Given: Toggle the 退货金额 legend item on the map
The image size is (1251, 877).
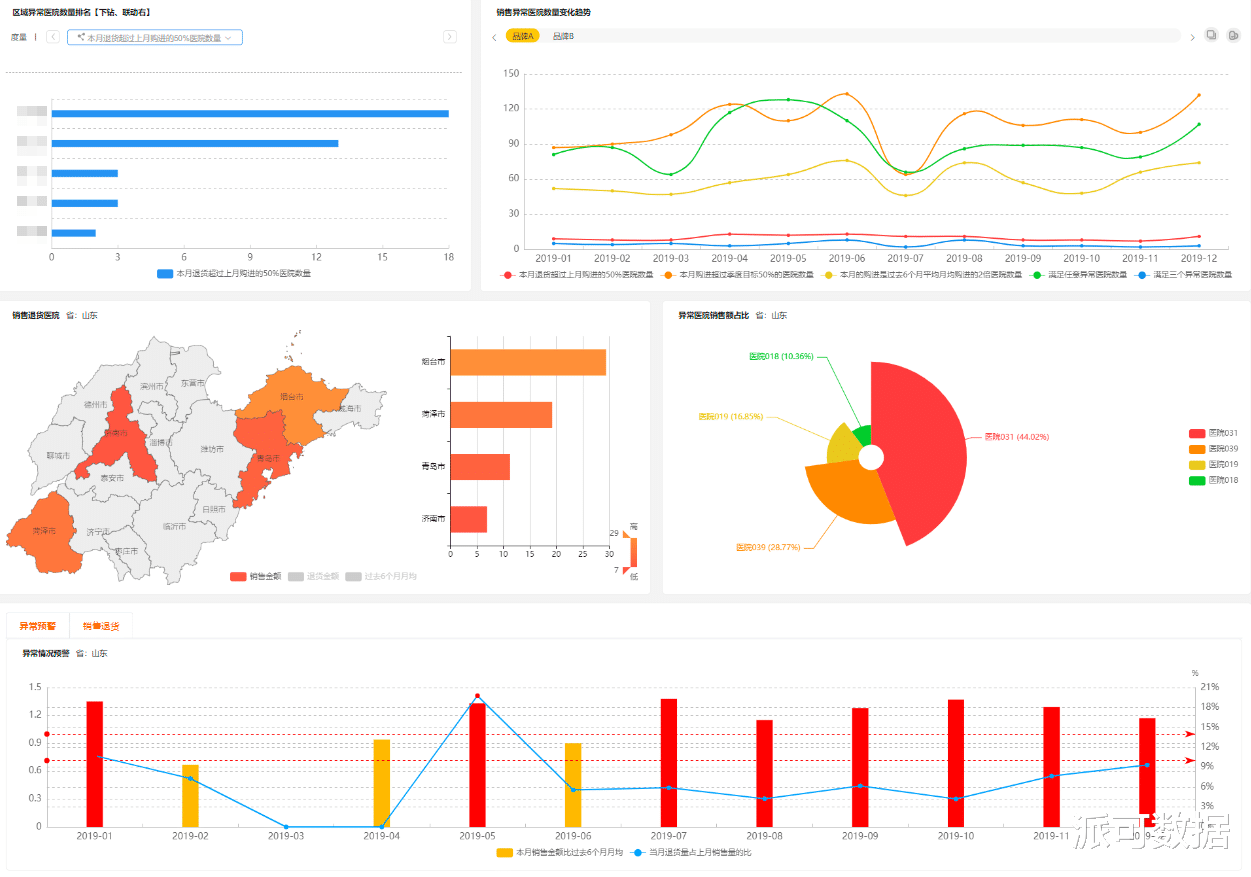Looking at the screenshot, I should pyautogui.click(x=314, y=576).
